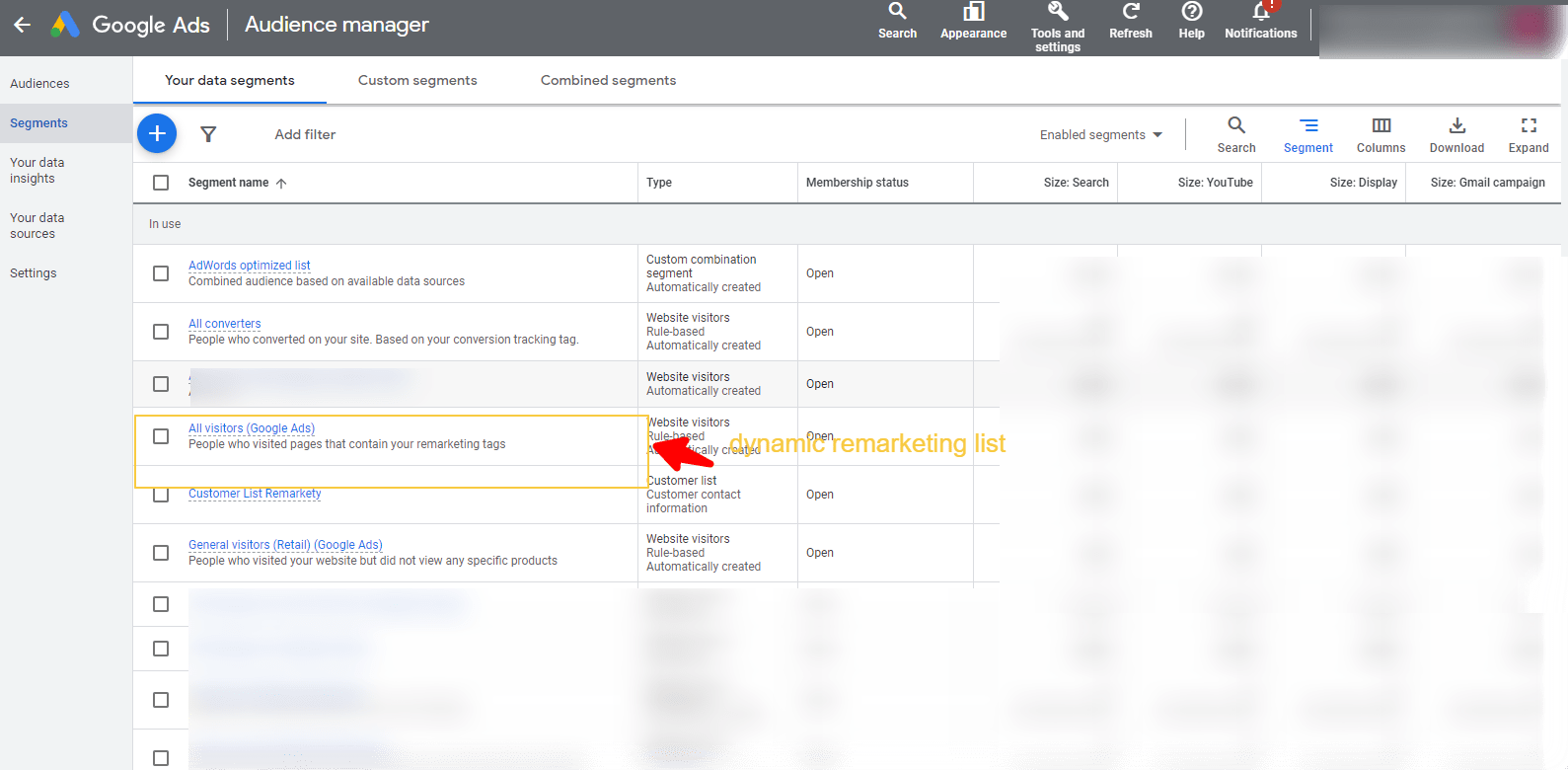
Task: Open the Columns chooser
Action: pyautogui.click(x=1381, y=134)
